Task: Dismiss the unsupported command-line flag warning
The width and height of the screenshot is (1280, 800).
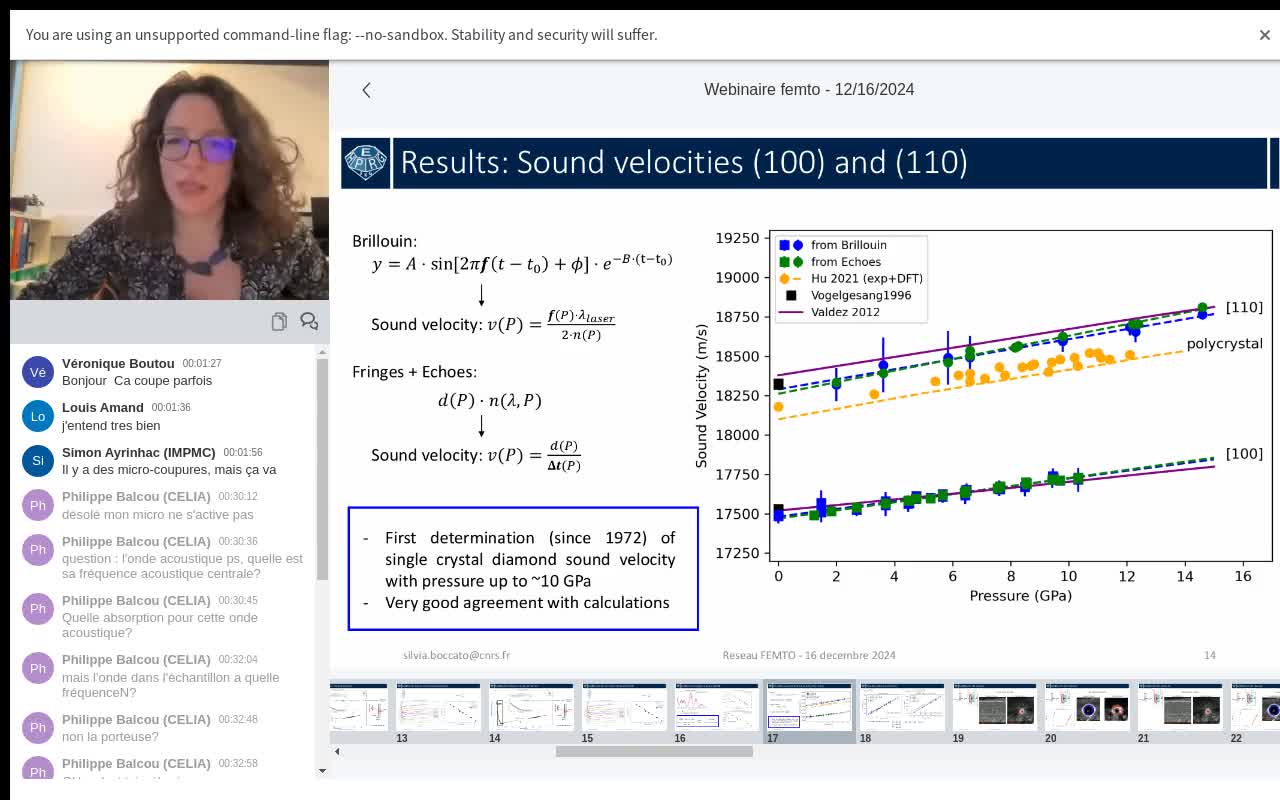Action: [1264, 35]
